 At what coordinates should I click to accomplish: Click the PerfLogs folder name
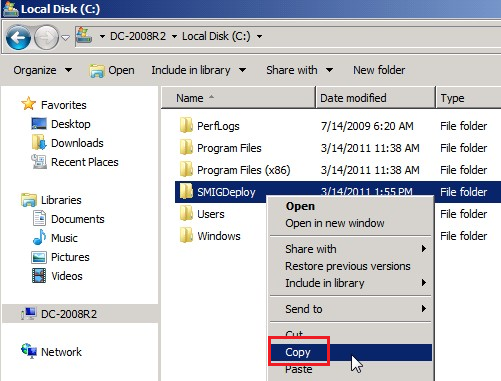(218, 126)
